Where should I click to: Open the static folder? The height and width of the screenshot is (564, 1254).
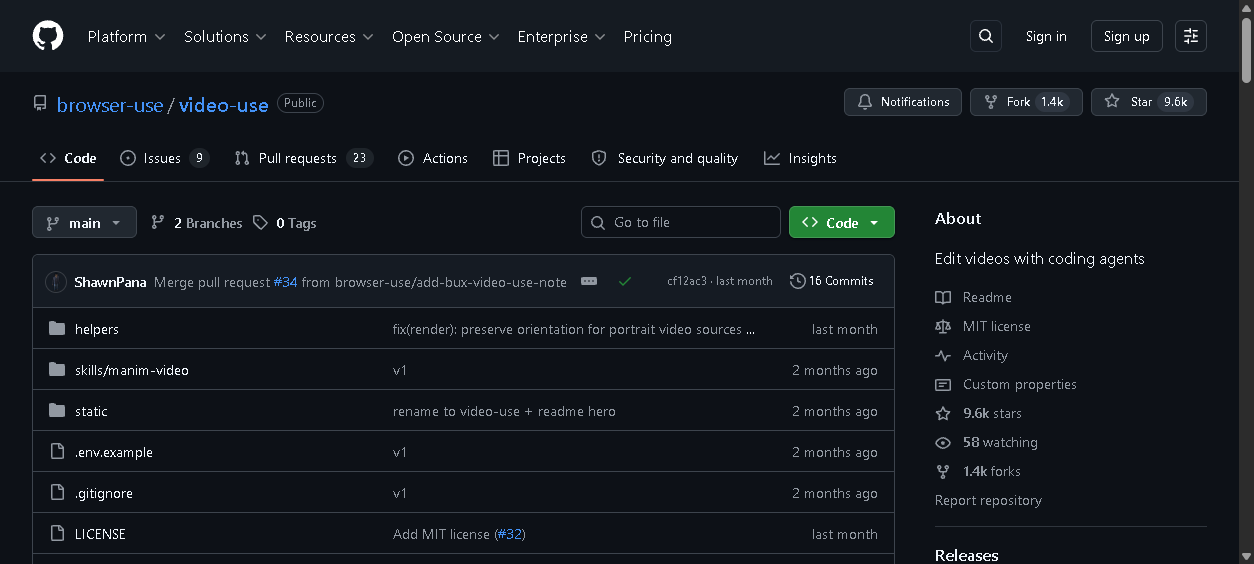[x=91, y=411]
